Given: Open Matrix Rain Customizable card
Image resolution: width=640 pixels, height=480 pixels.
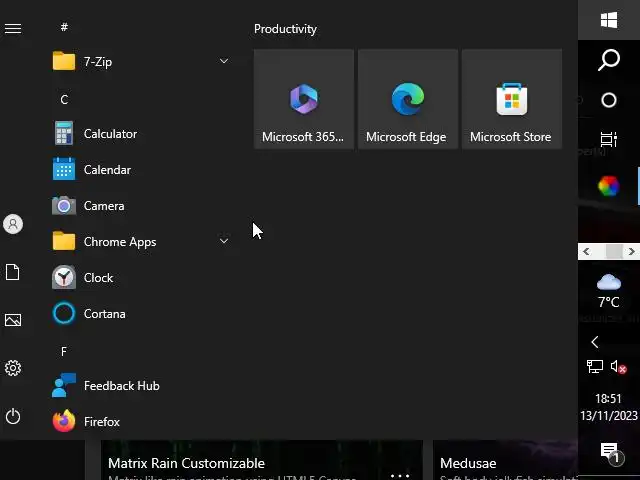Looking at the screenshot, I should tap(262, 460).
